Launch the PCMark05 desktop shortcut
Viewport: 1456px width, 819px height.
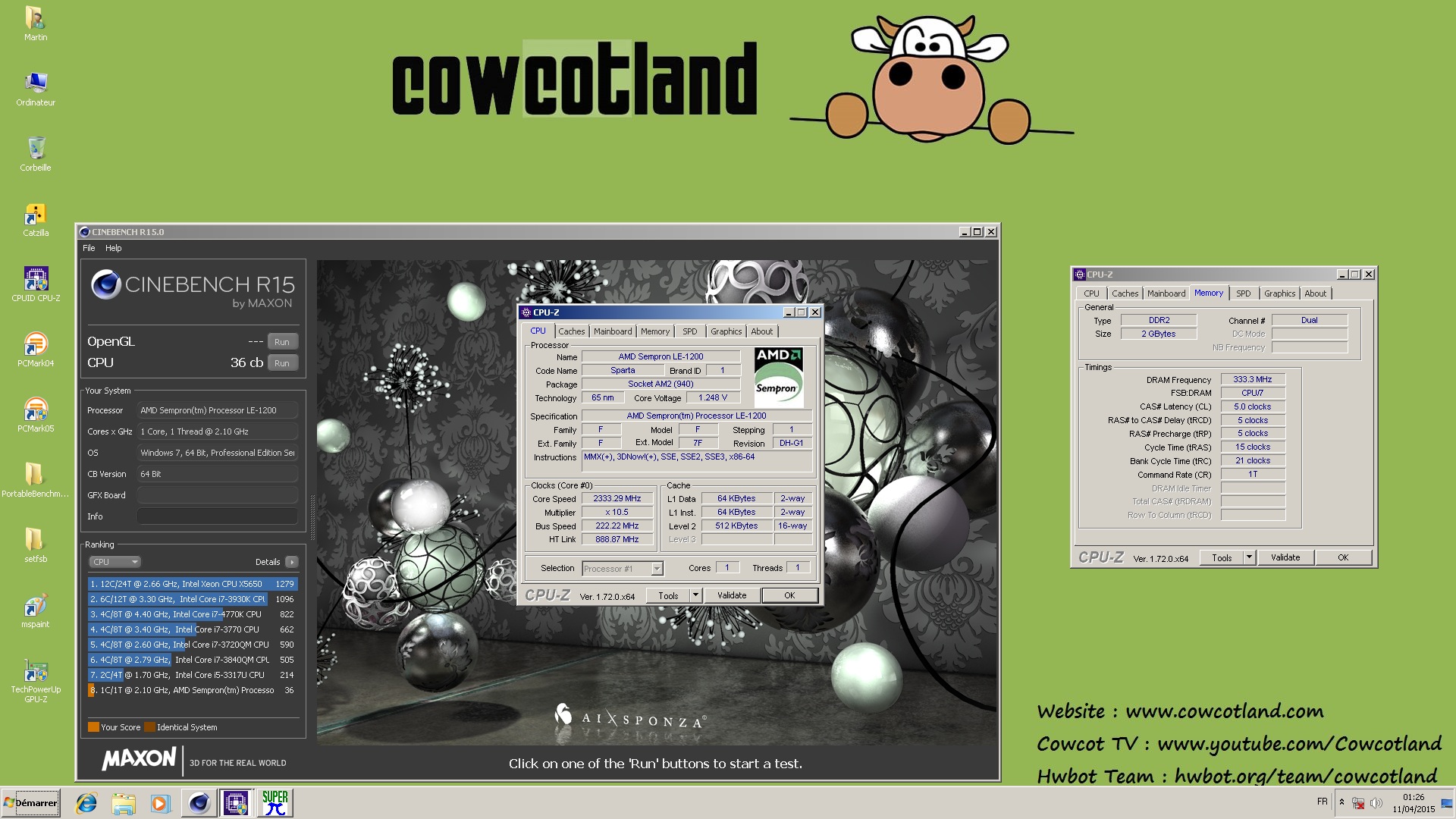(x=35, y=415)
